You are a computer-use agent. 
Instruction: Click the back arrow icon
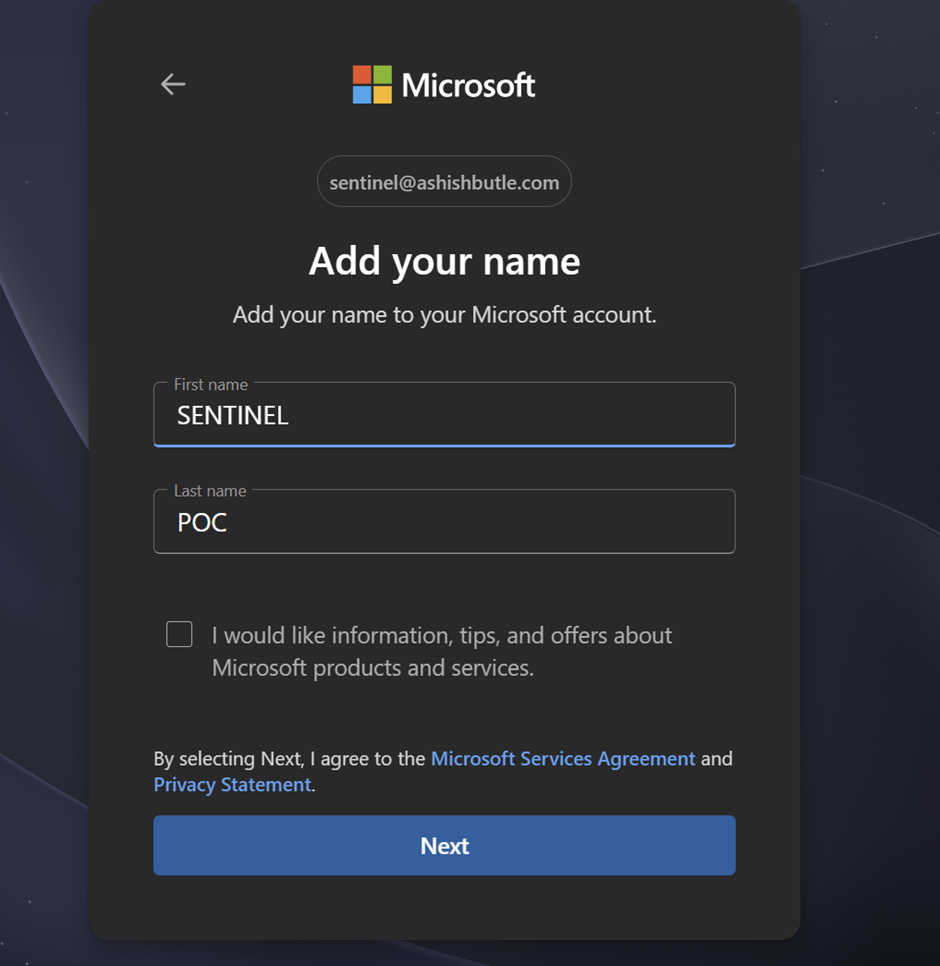coord(173,85)
